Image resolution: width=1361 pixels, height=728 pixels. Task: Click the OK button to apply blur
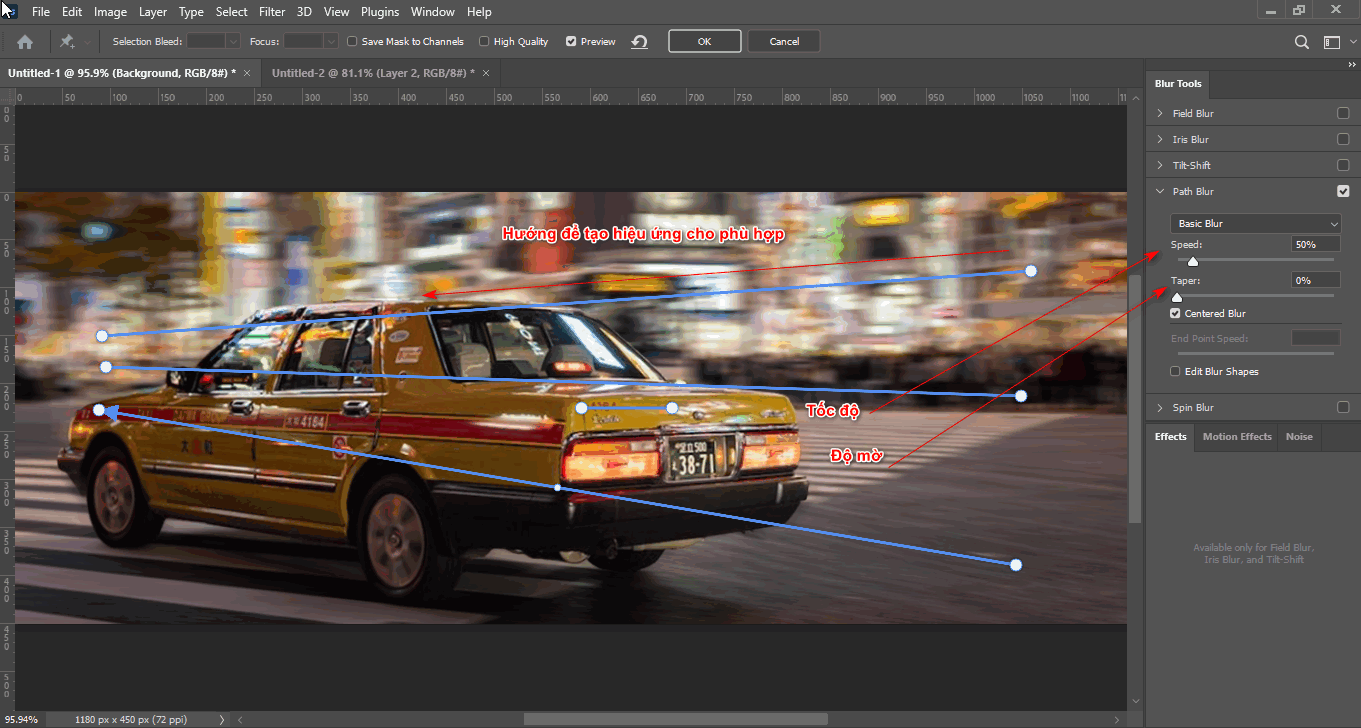[x=705, y=41]
